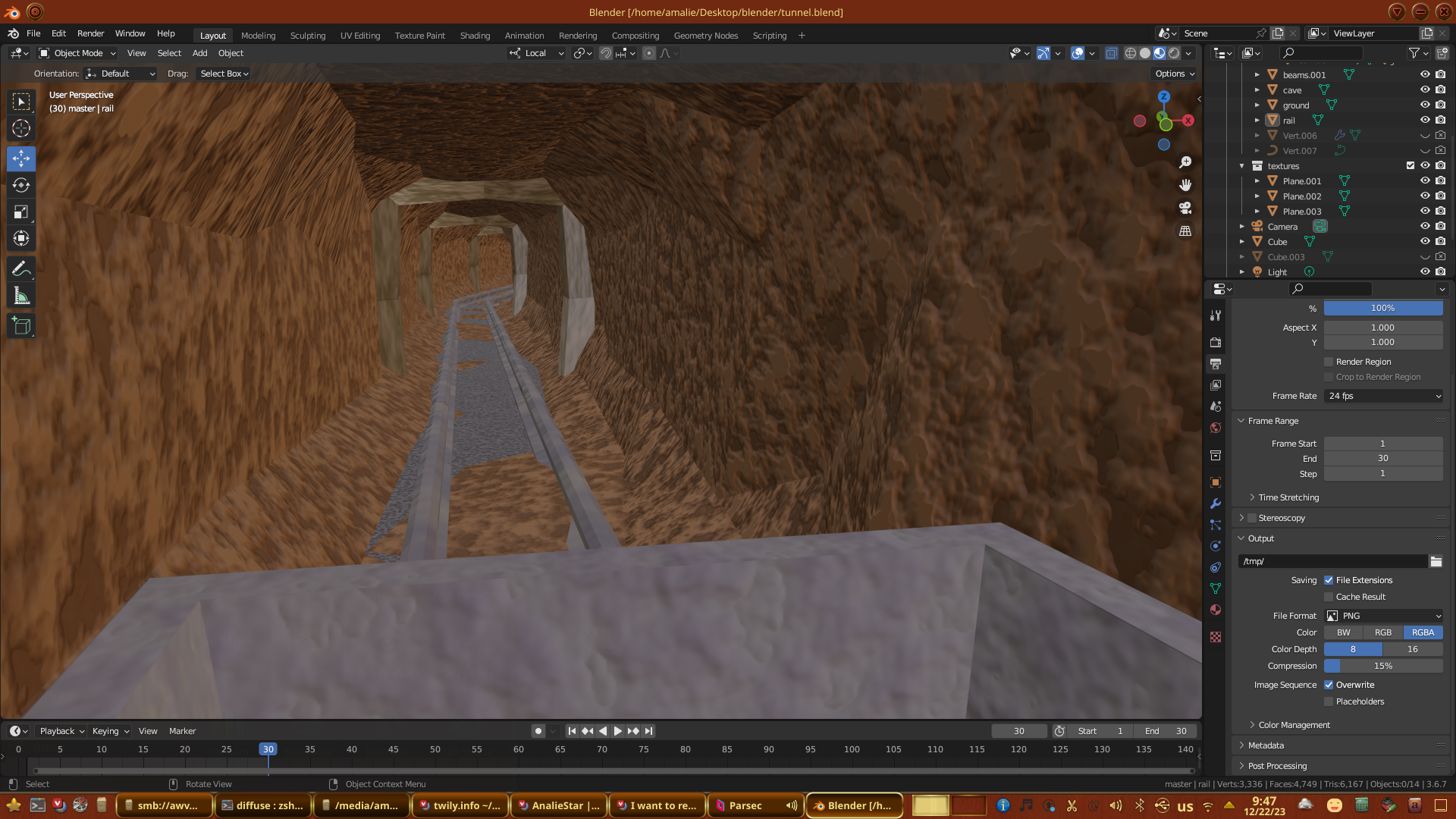Open the File Format PNG dropdown

[x=1383, y=616]
